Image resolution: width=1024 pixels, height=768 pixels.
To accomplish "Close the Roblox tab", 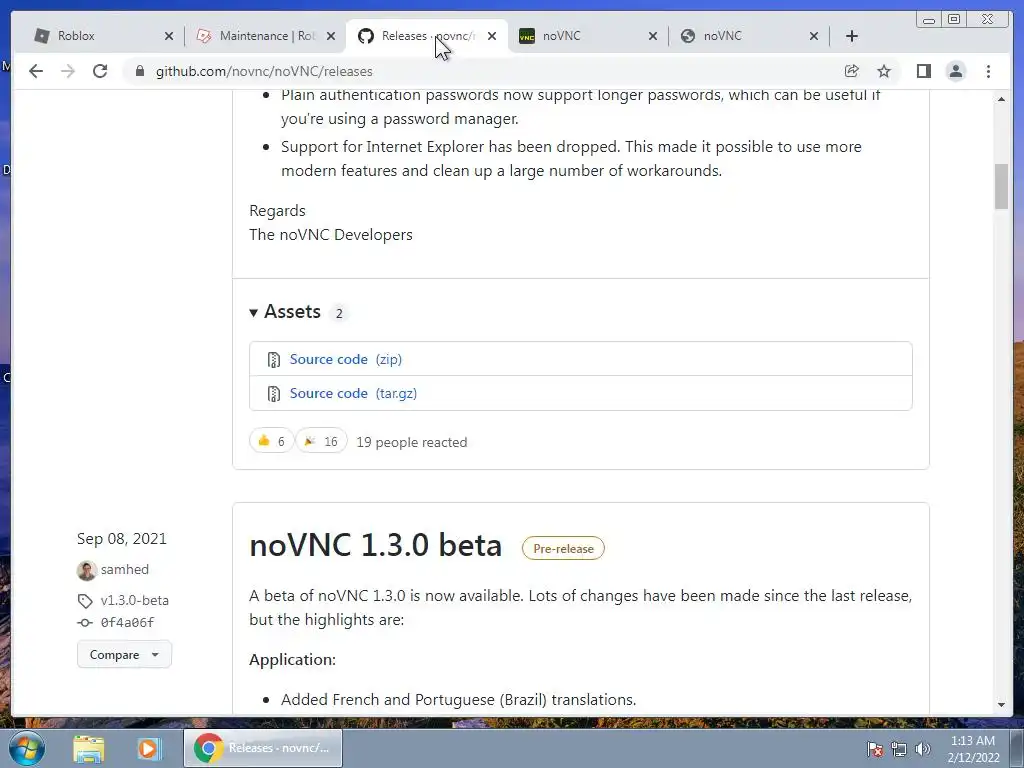I will click(169, 36).
